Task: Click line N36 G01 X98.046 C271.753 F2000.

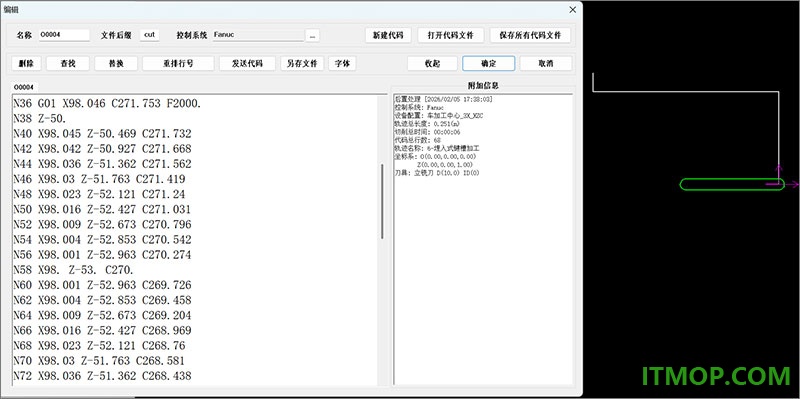Action: click(107, 104)
